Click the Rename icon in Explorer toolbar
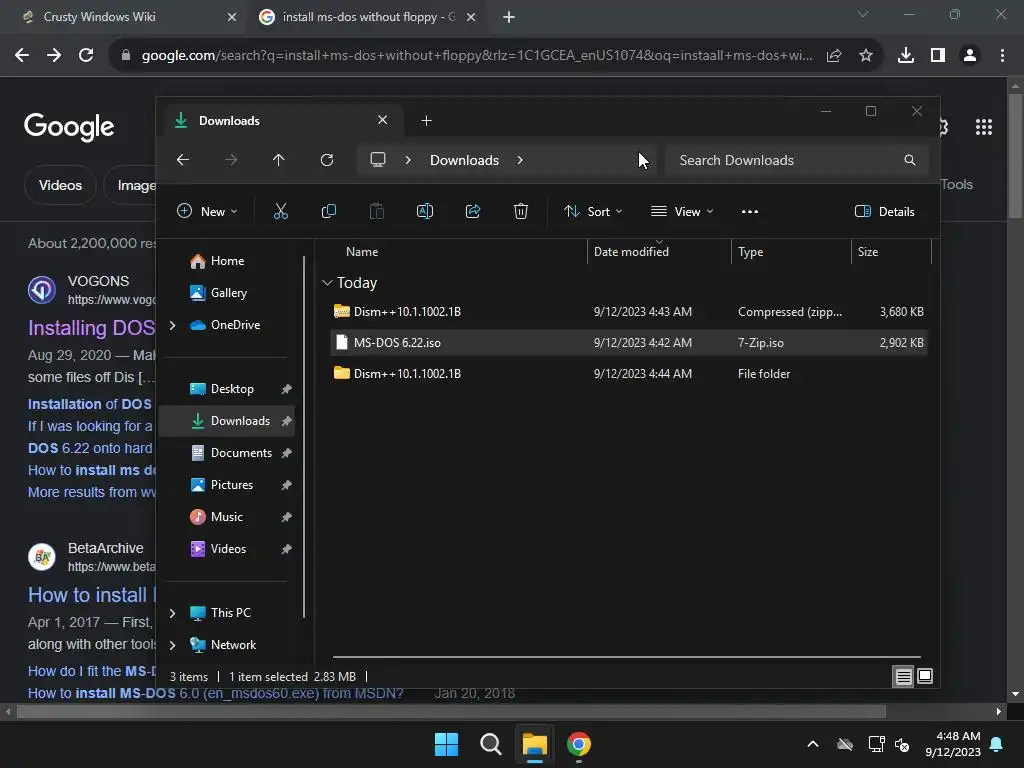 [424, 211]
